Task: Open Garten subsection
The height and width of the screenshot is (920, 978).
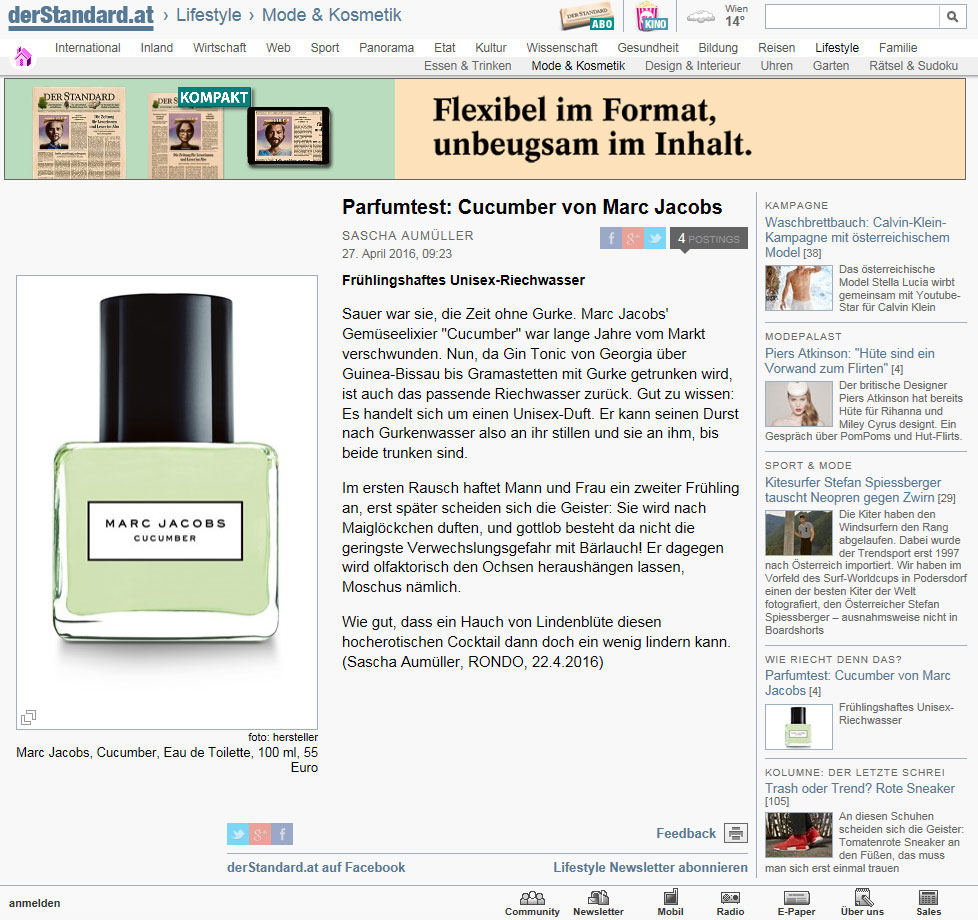Action: pos(831,65)
